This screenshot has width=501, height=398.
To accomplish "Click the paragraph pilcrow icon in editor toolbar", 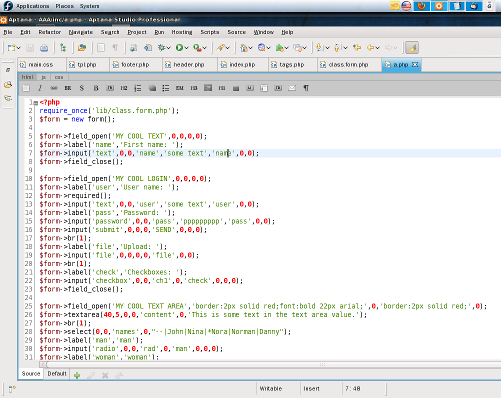I will point(306,88).
